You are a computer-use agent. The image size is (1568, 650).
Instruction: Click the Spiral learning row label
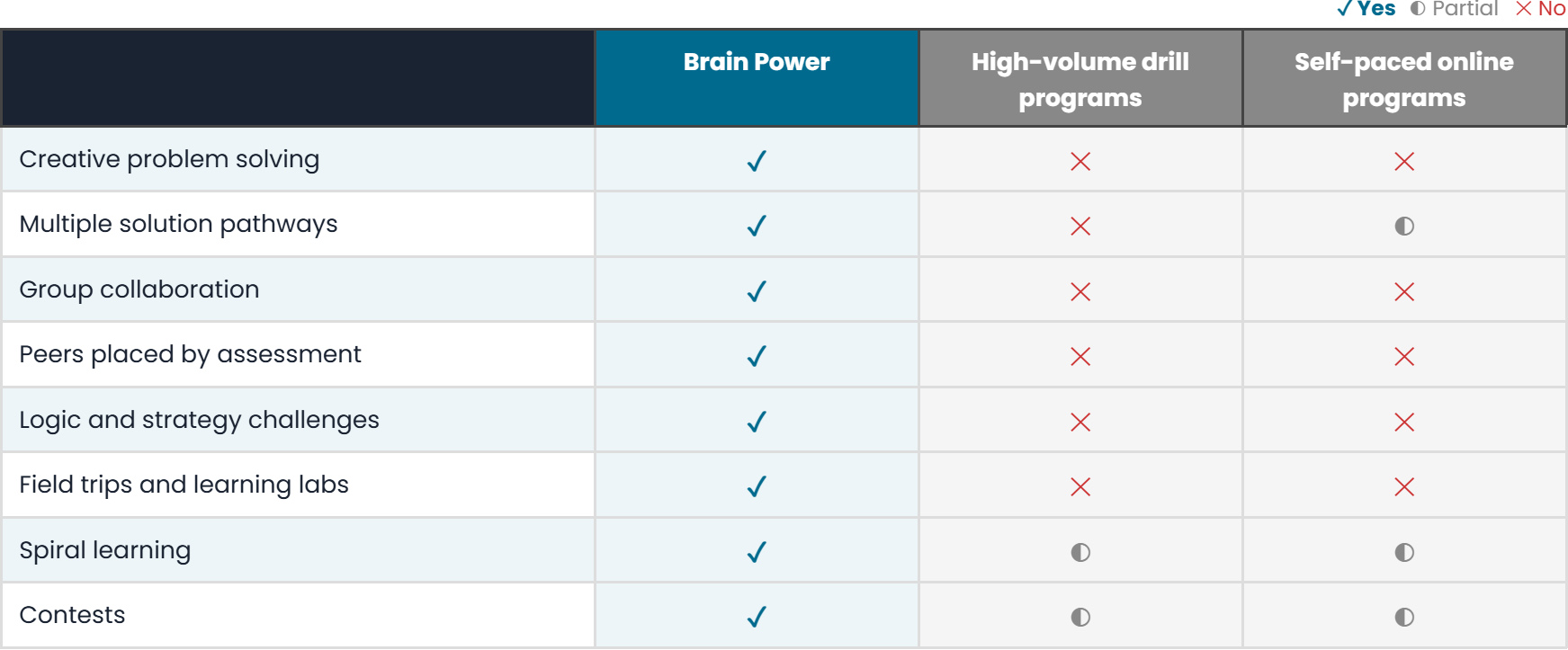(105, 550)
